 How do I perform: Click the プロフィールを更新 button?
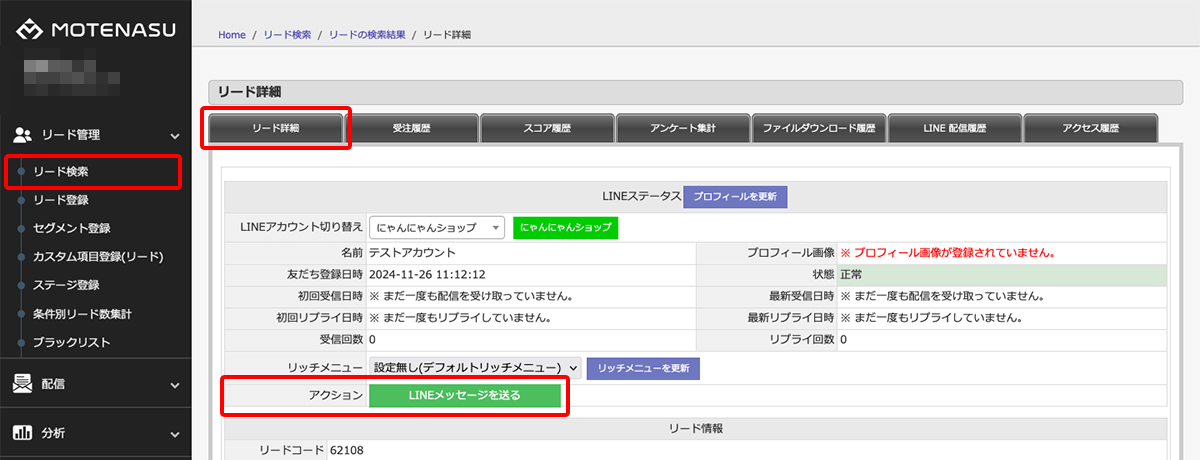click(735, 196)
